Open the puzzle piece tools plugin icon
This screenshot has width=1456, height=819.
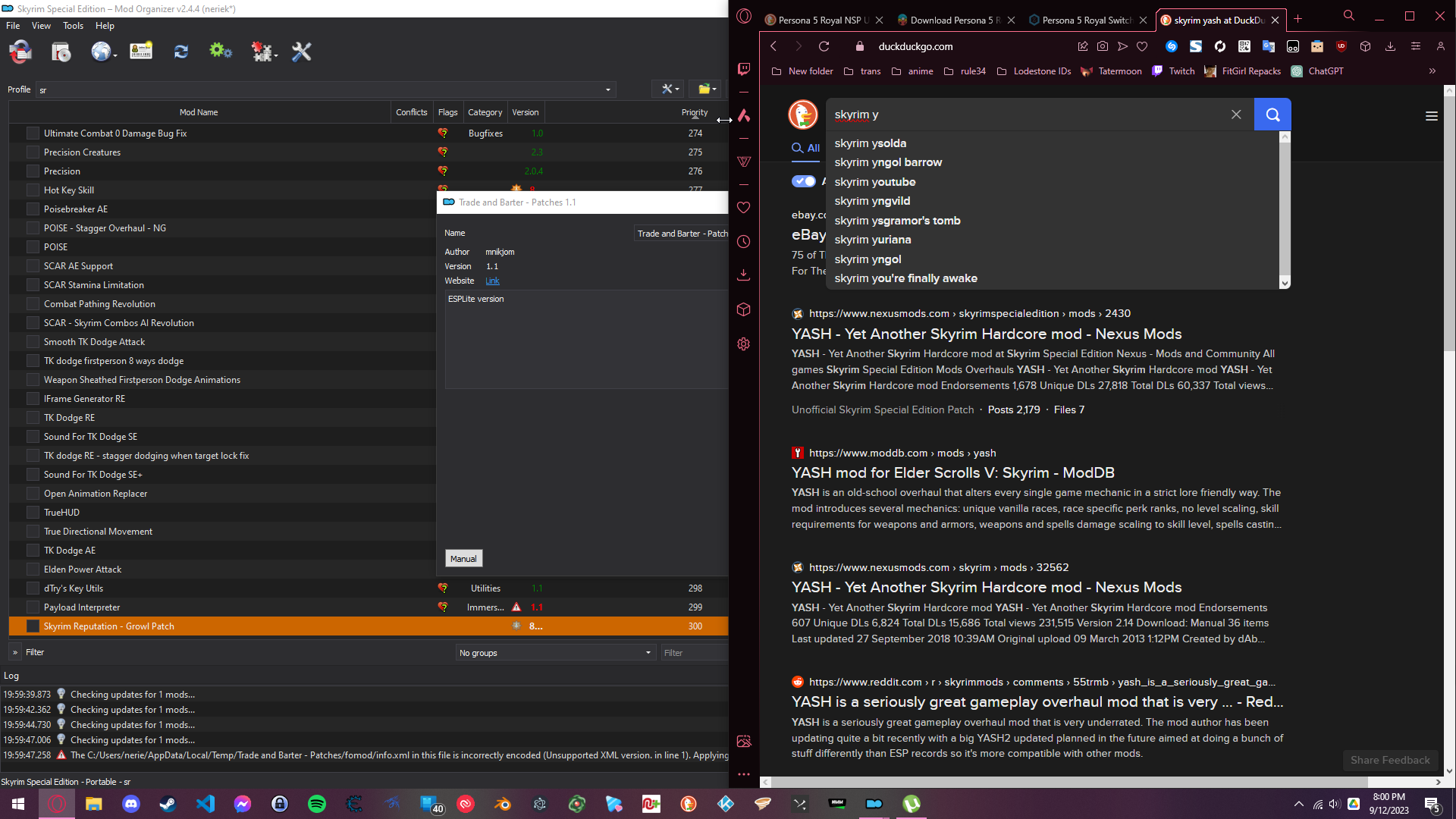pos(262,51)
